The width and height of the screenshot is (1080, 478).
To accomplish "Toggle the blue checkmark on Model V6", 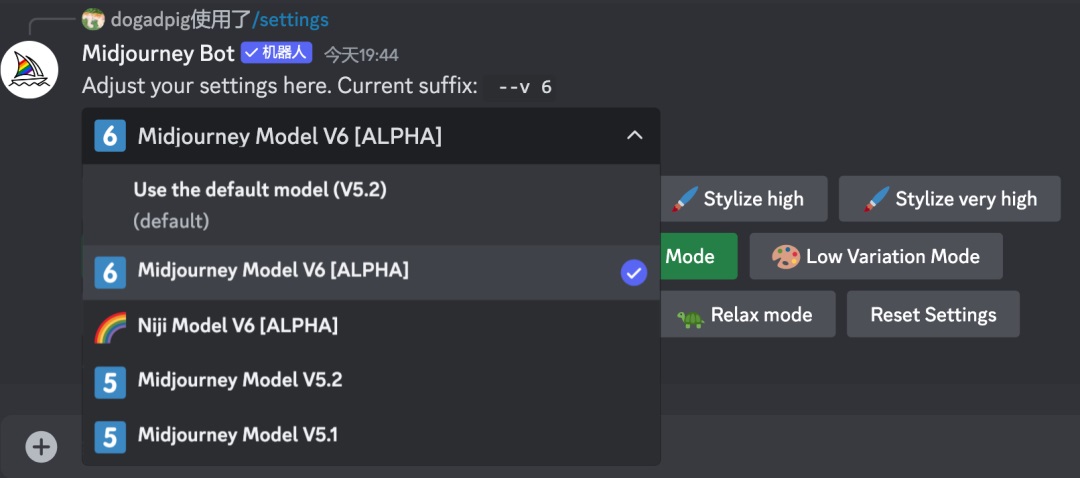I will 633,272.
